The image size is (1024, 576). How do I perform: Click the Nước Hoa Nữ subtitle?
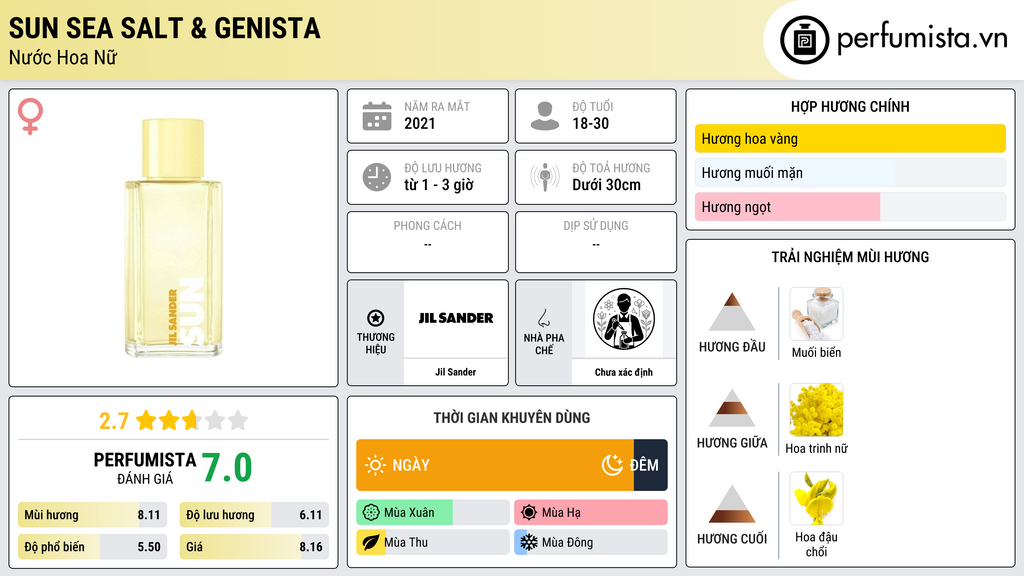63,57
